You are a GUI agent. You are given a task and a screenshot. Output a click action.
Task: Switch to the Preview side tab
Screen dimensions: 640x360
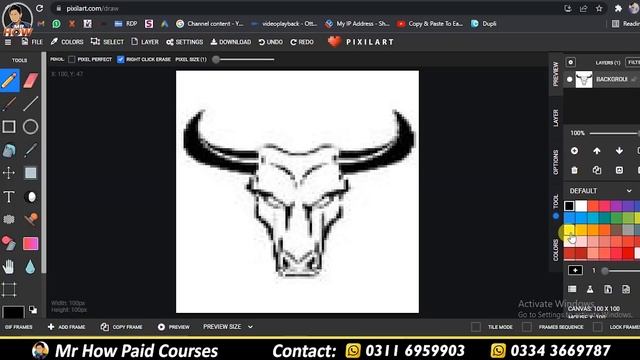(x=556, y=74)
